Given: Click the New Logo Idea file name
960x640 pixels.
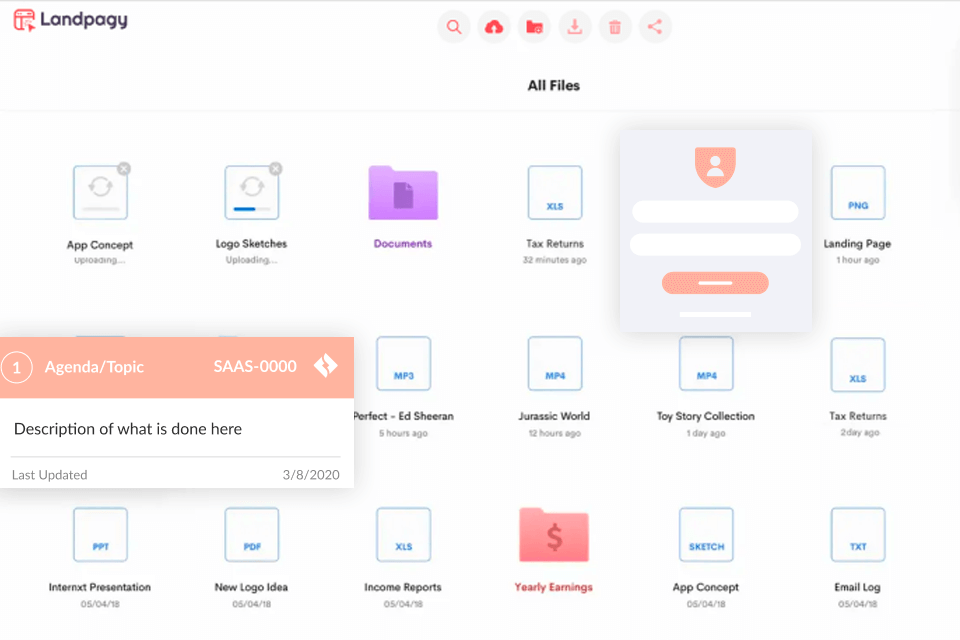Looking at the screenshot, I should (251, 587).
